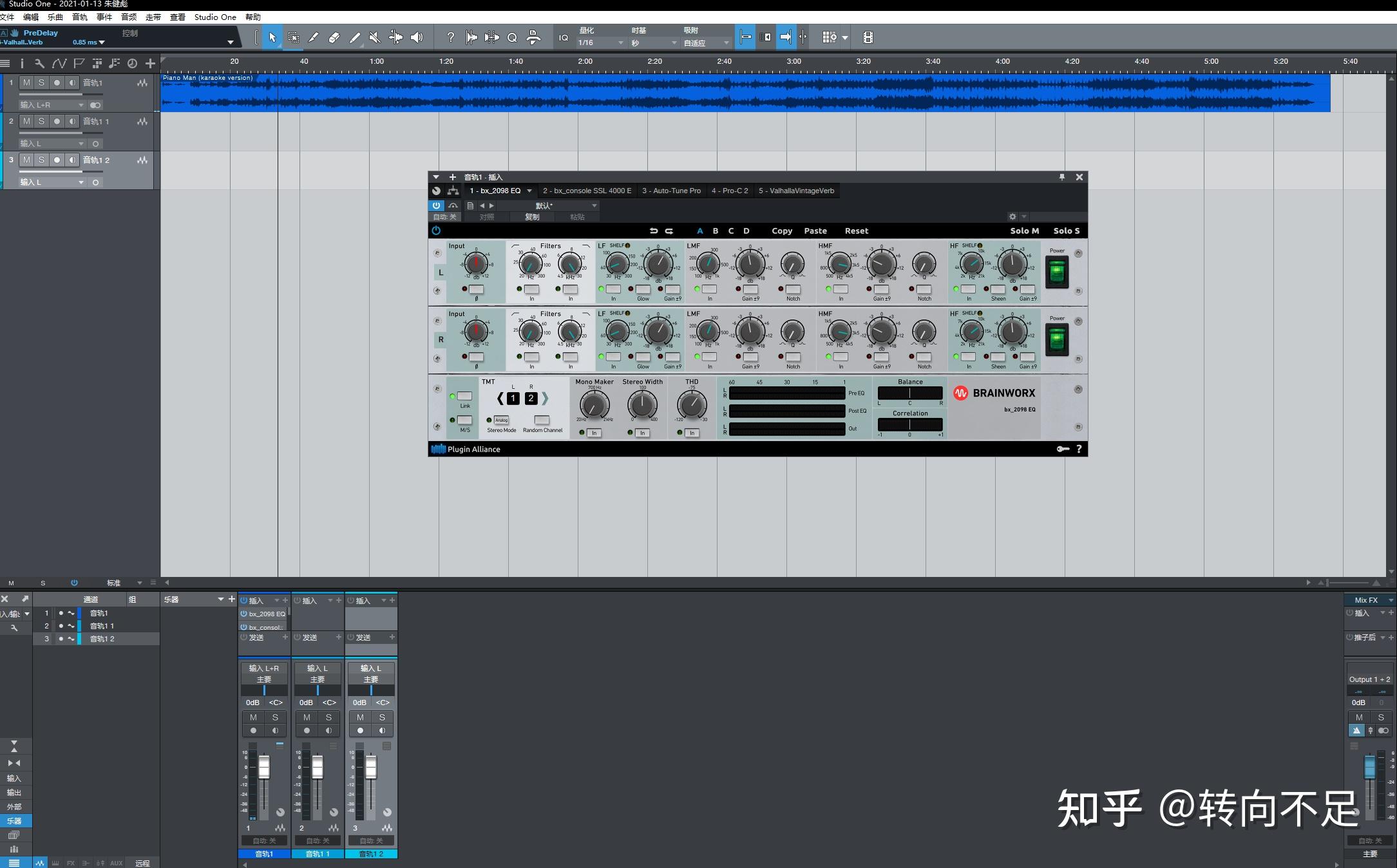Select the Bend tool
Viewport: 1397px width, 868px height.
click(x=395, y=37)
